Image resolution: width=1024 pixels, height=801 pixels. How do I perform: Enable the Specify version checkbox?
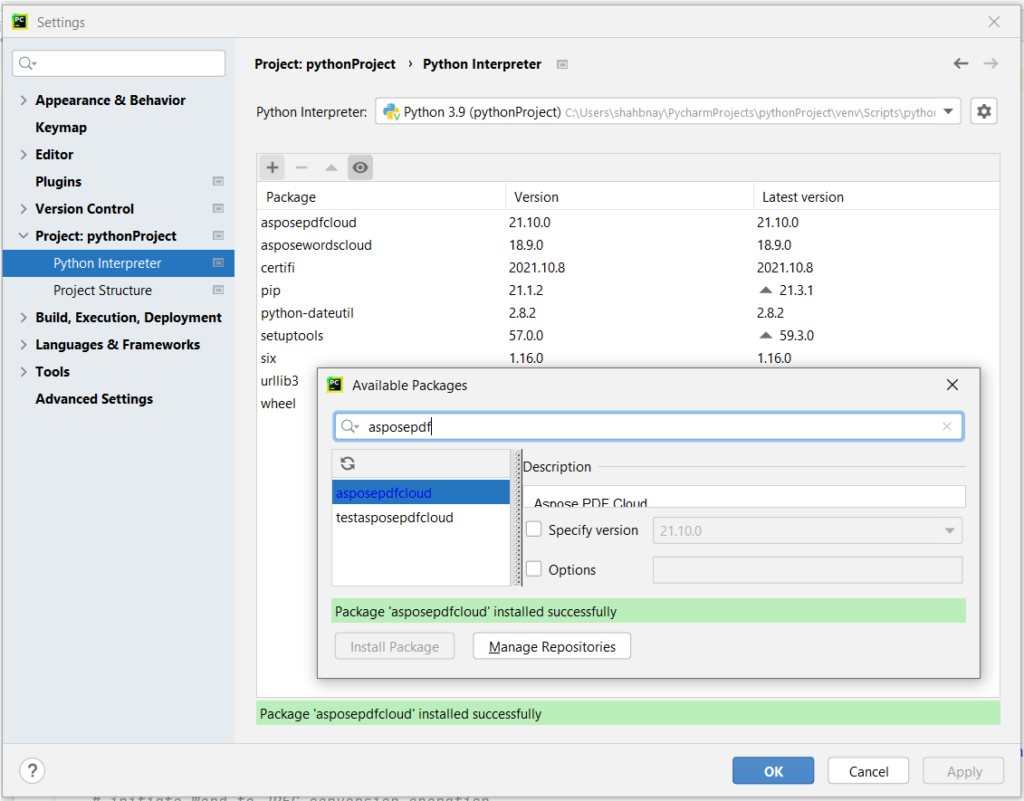click(534, 529)
